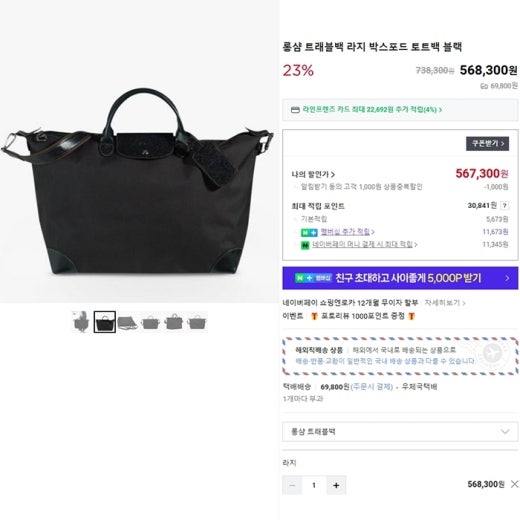Open the 멤버십 추가 적립 link

(347, 232)
